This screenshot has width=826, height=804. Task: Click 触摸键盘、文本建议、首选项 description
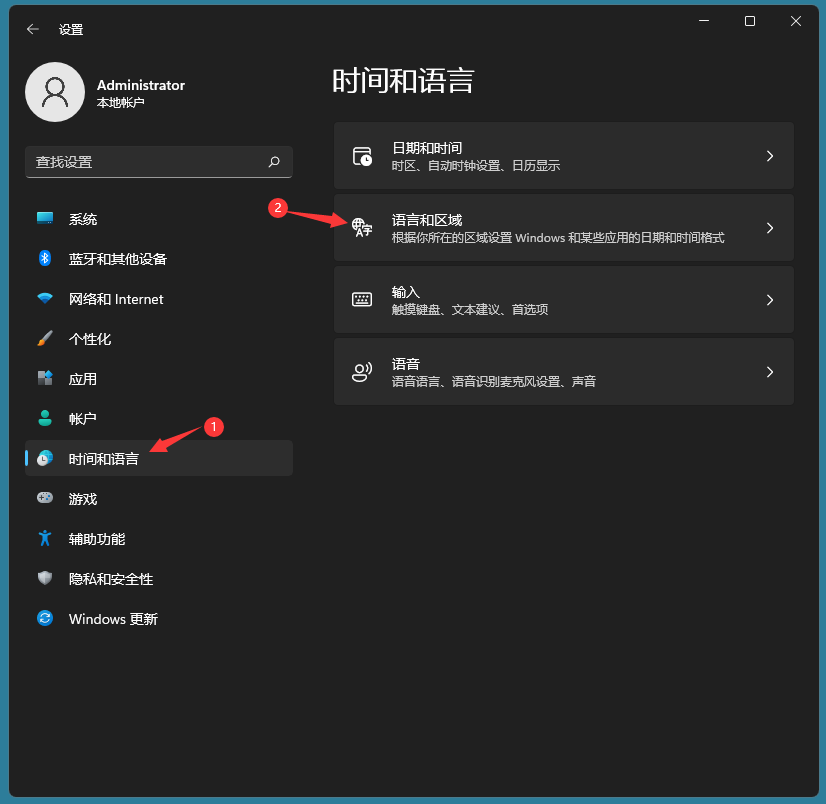469,309
